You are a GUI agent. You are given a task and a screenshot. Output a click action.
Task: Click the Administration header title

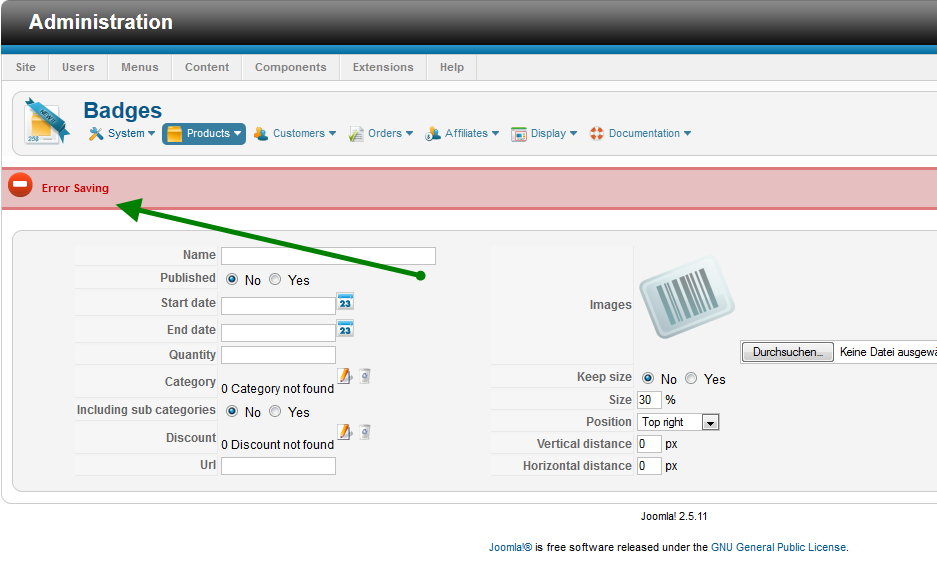pos(101,22)
